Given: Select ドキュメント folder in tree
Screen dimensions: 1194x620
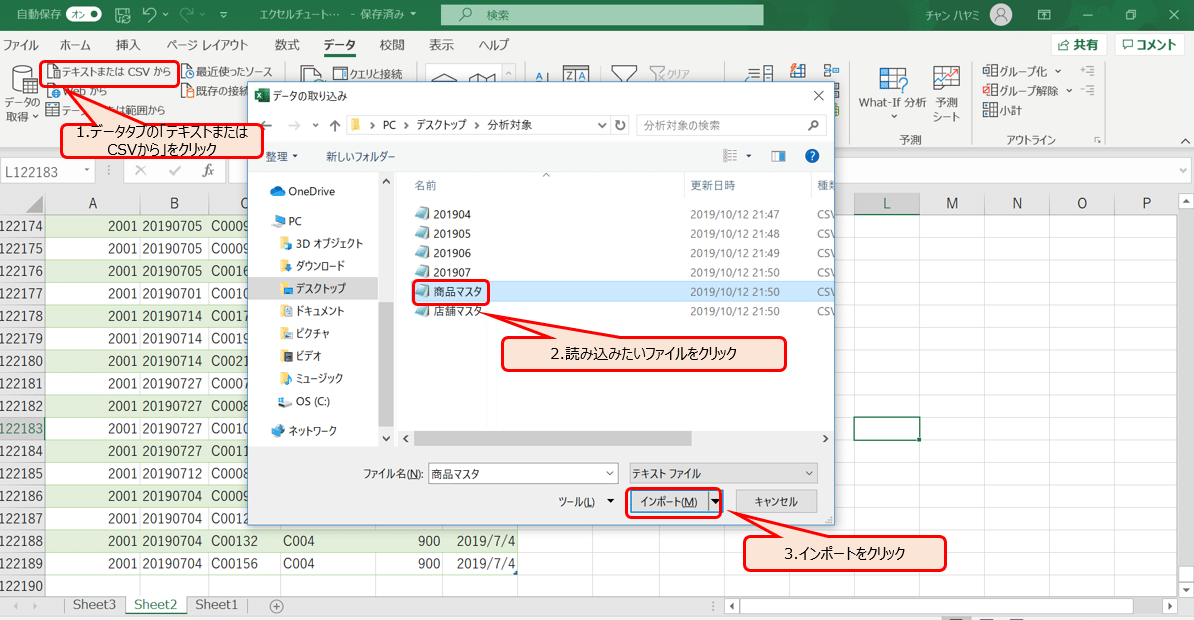Looking at the screenshot, I should tap(313, 311).
